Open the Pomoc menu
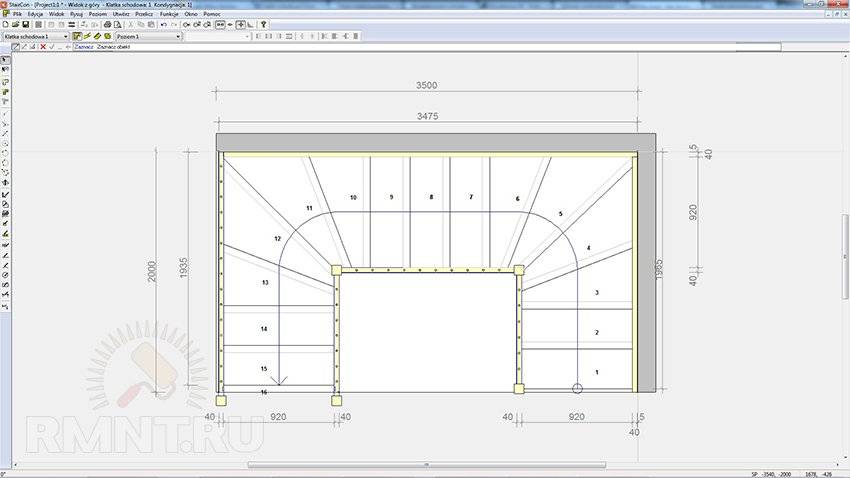This screenshot has width=850, height=478. [214, 15]
